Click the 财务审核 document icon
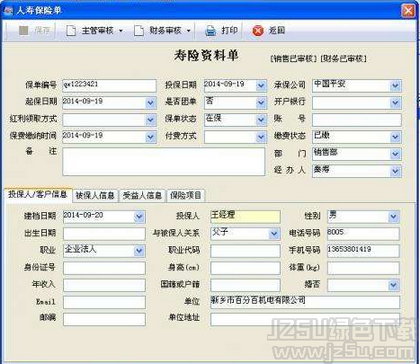Image resolution: width=420 pixels, height=364 pixels. point(138,31)
